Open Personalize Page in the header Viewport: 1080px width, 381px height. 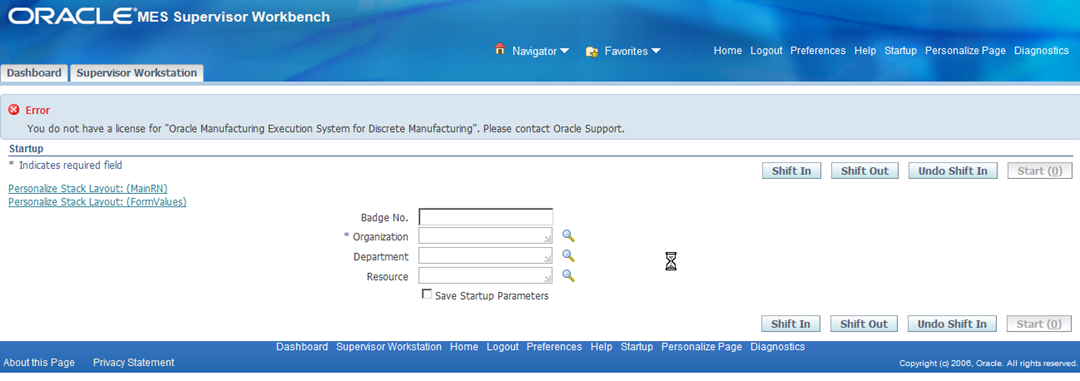(965, 51)
